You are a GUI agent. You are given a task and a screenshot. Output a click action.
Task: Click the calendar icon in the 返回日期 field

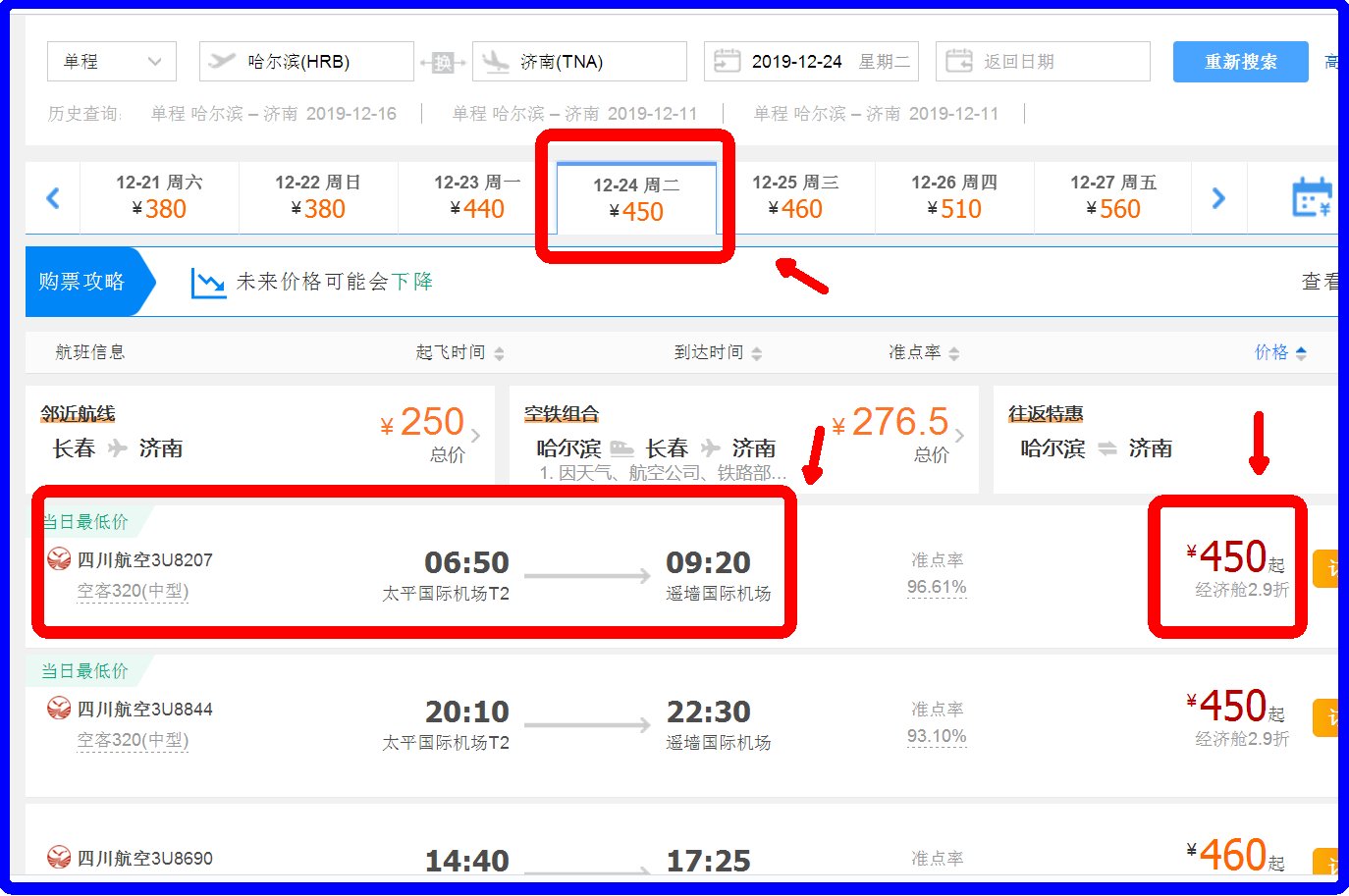(958, 61)
